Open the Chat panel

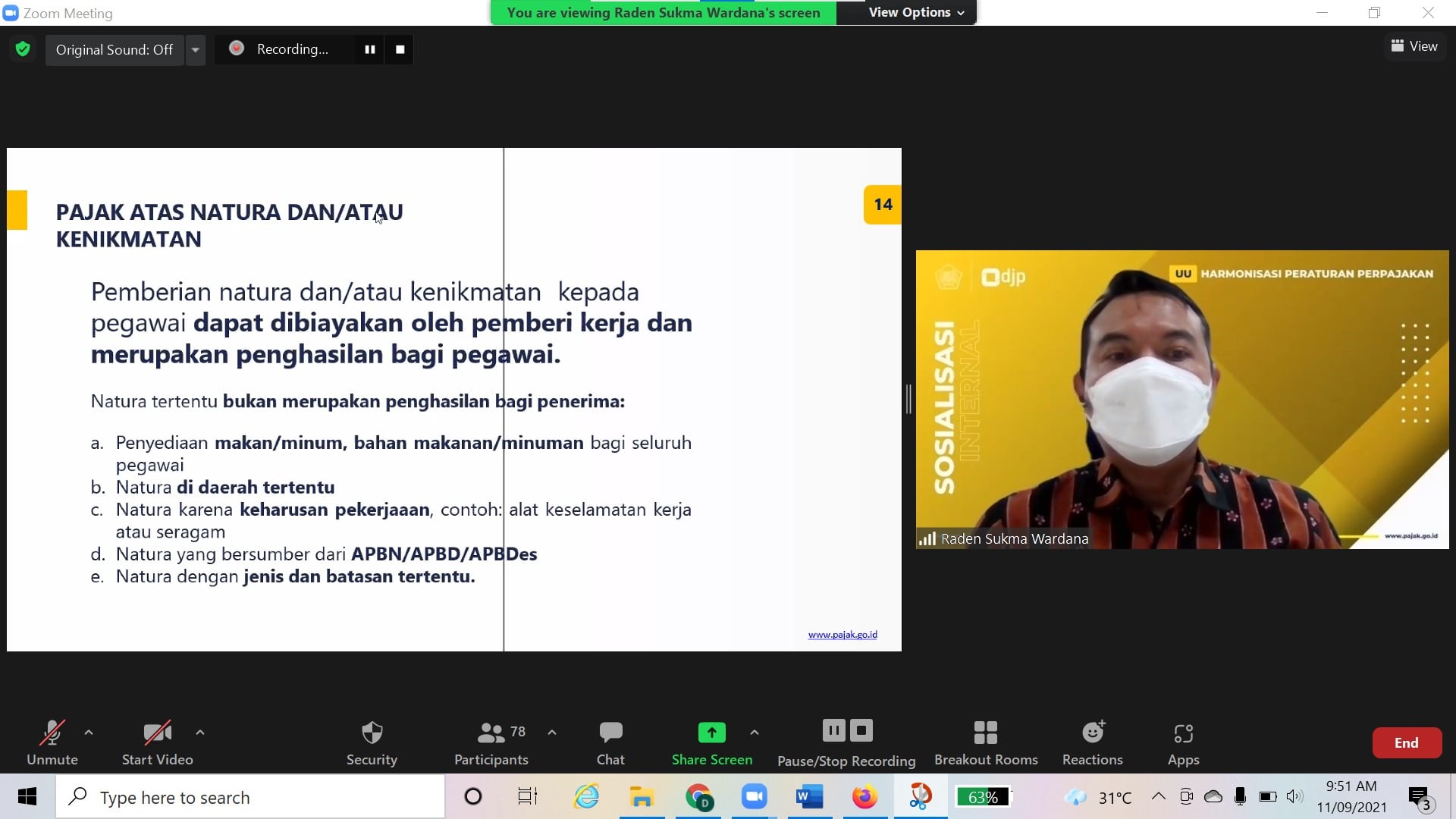(610, 742)
